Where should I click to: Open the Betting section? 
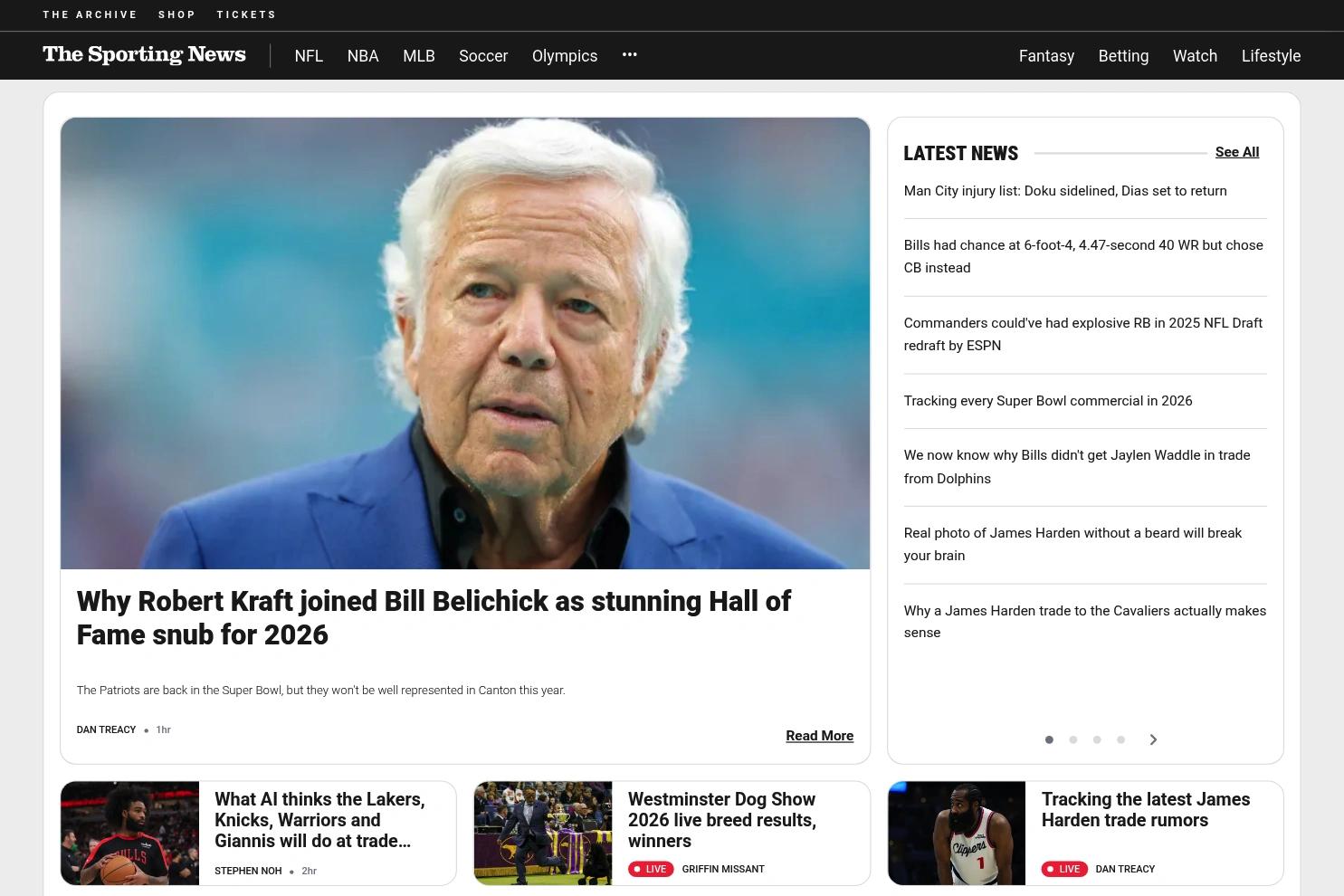1123,56
